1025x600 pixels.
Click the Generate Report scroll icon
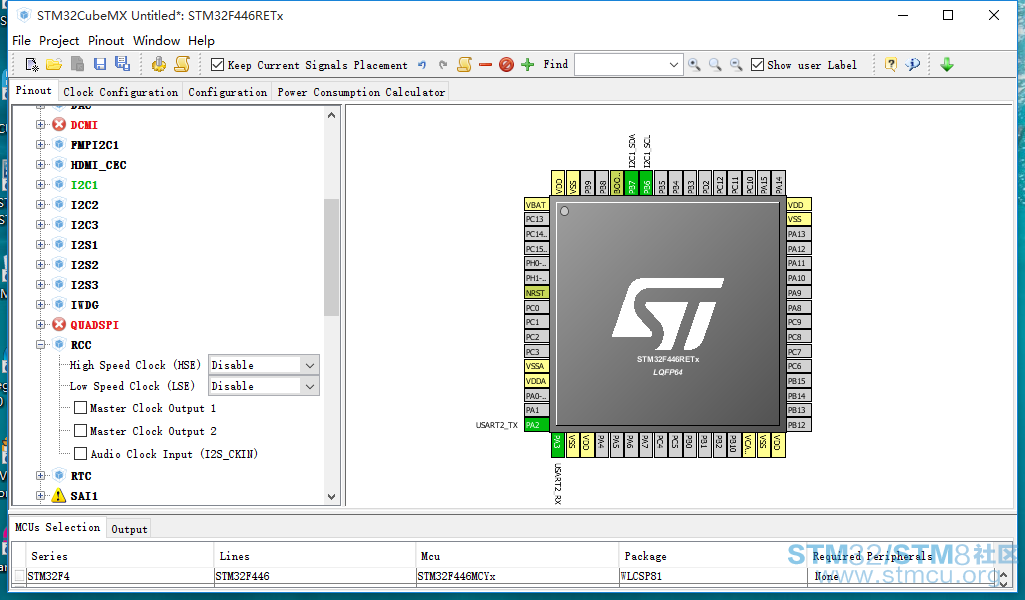pyautogui.click(x=182, y=64)
